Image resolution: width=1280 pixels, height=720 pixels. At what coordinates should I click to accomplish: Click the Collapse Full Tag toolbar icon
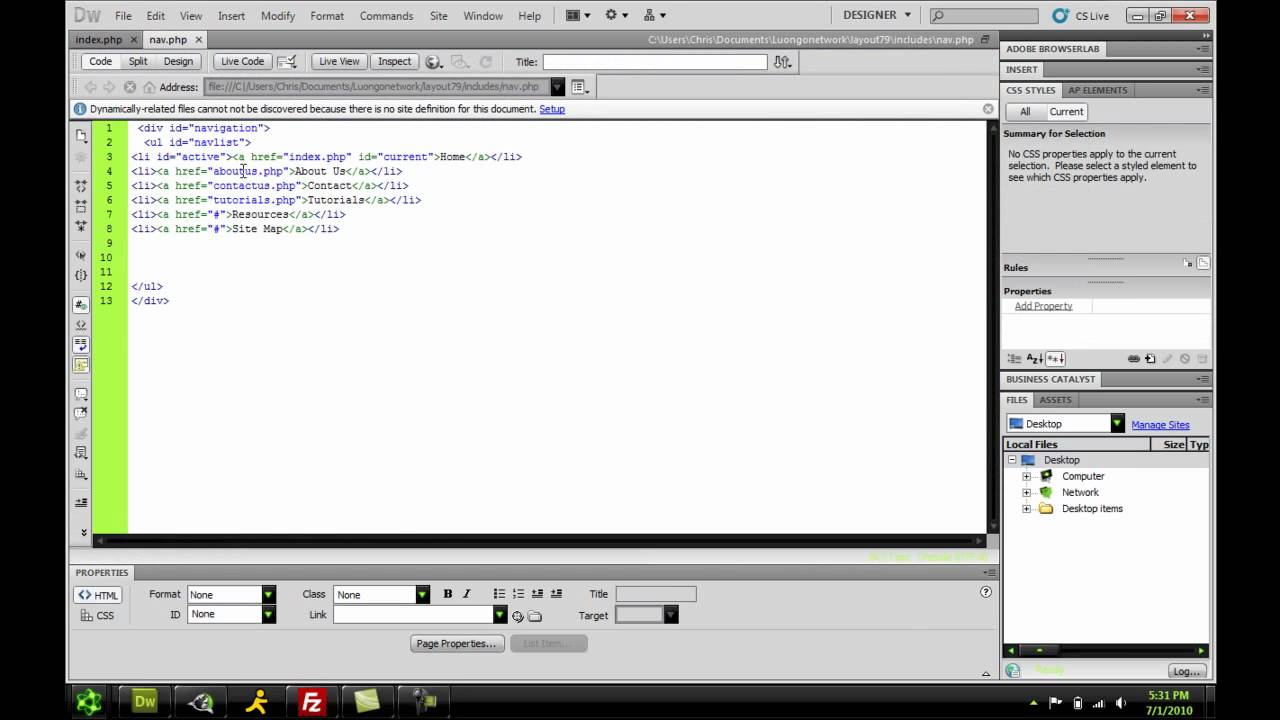click(81, 186)
